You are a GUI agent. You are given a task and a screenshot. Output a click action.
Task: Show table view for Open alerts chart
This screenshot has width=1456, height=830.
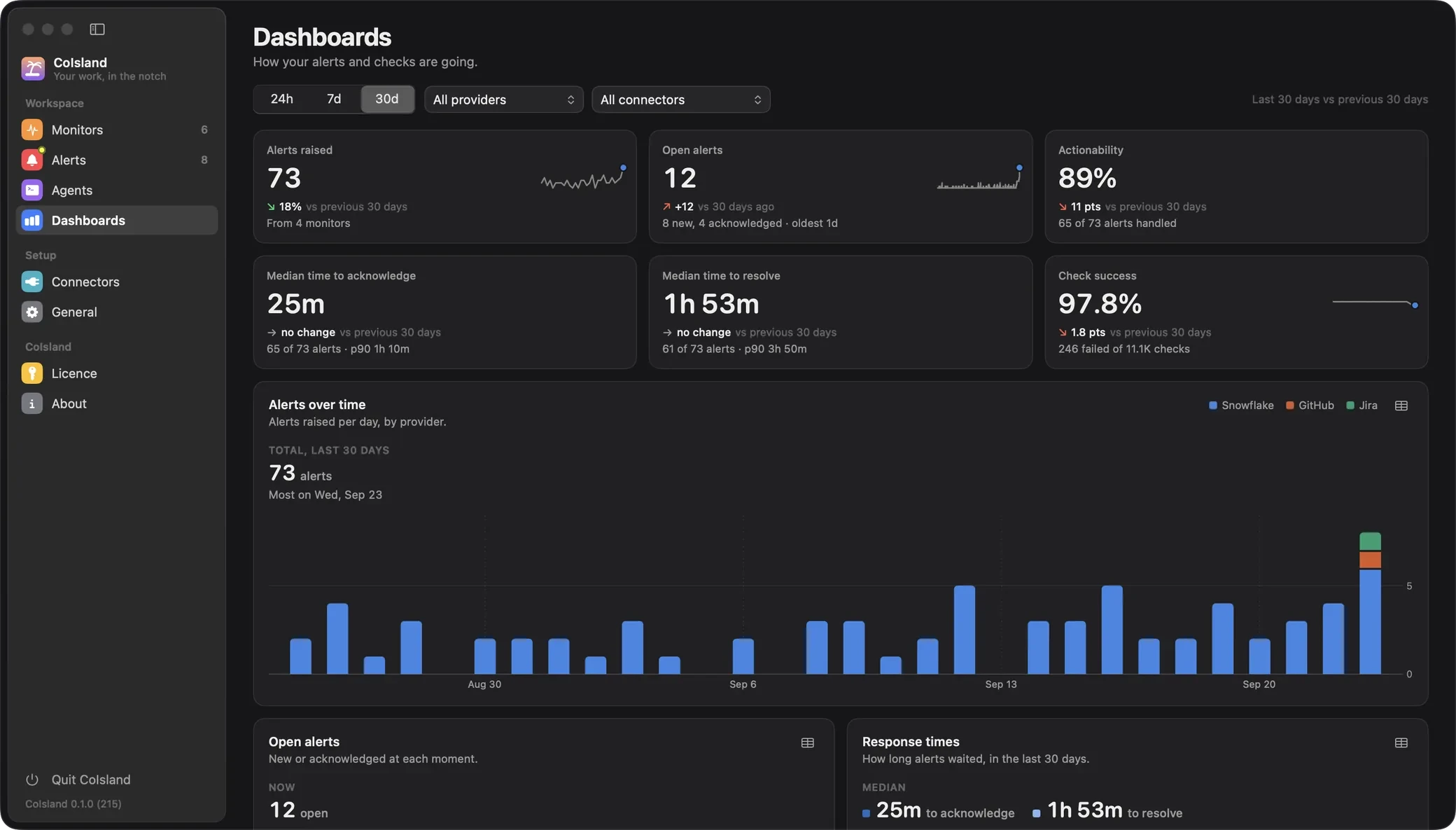tap(807, 742)
